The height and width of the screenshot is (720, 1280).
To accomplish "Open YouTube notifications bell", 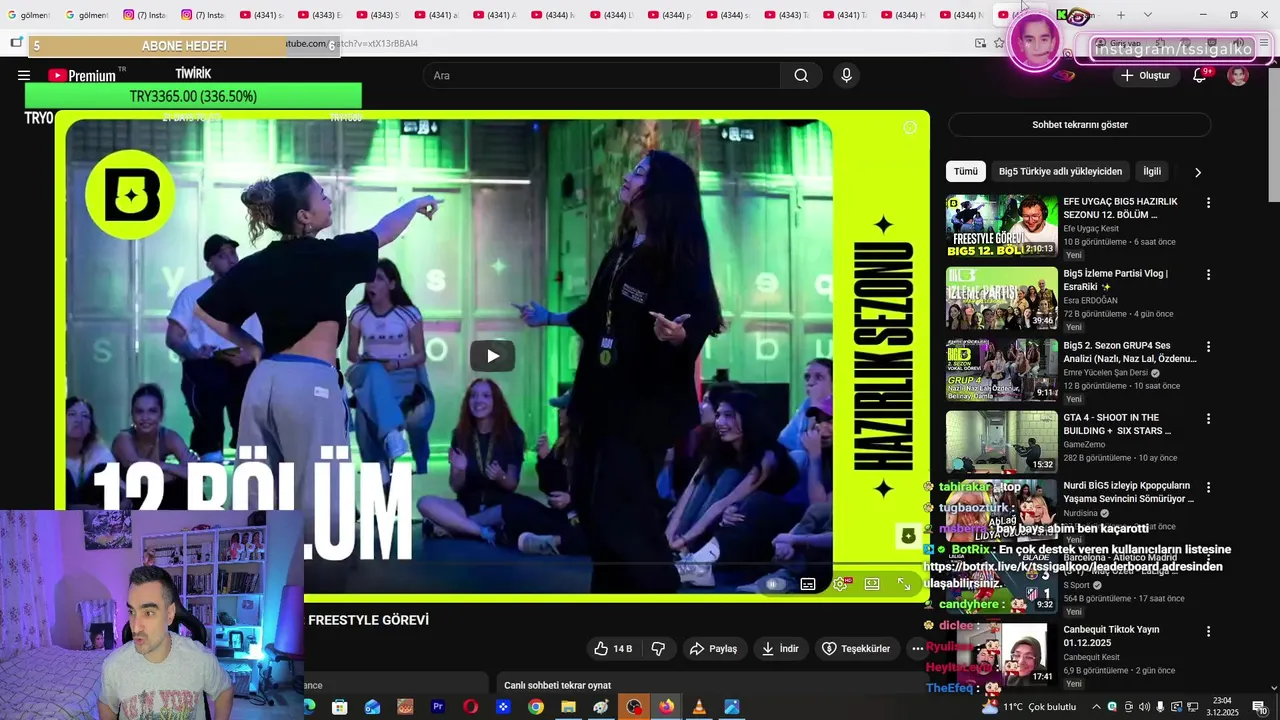I will click(1199, 75).
